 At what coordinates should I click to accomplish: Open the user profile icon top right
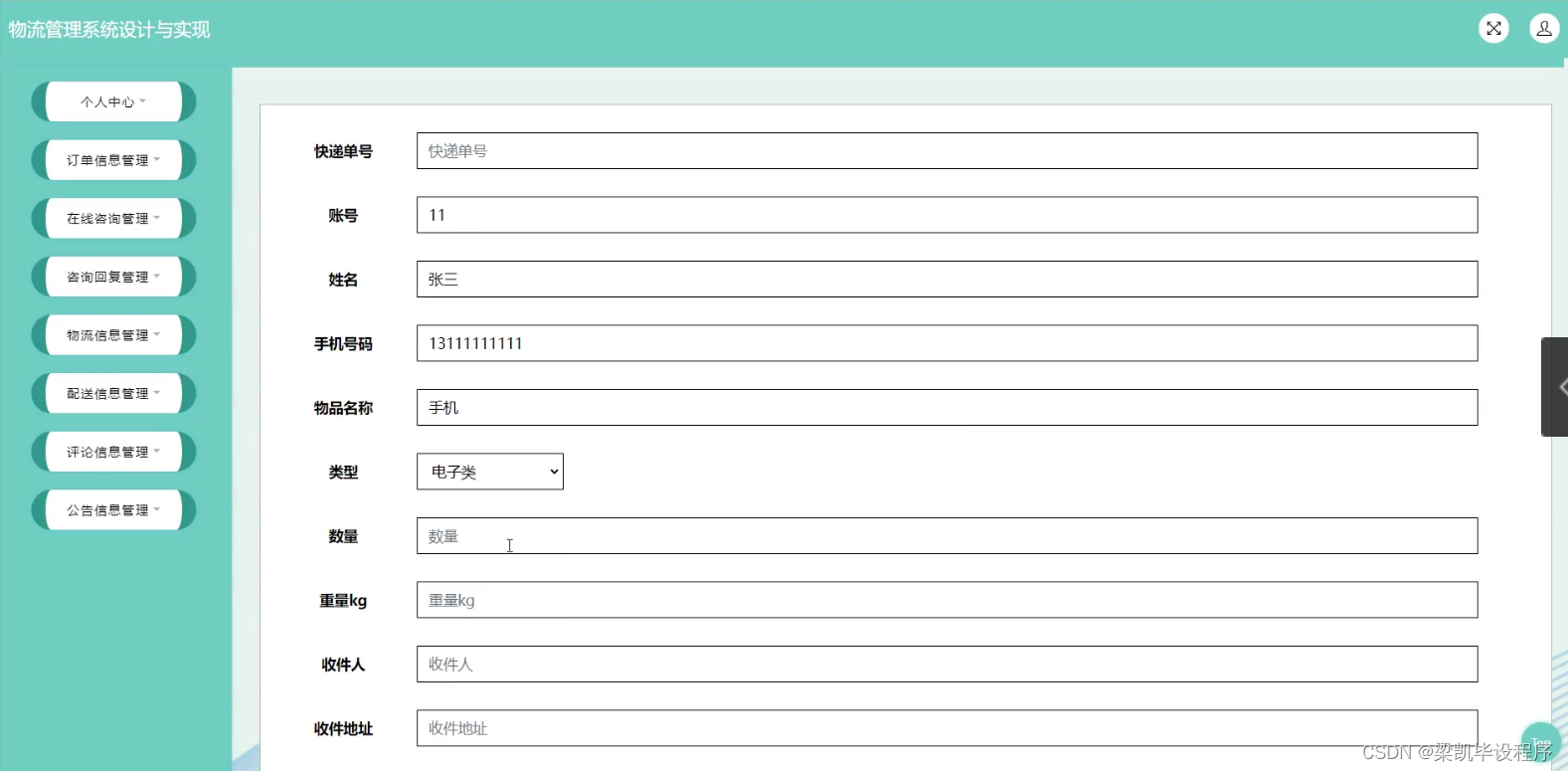(1543, 28)
